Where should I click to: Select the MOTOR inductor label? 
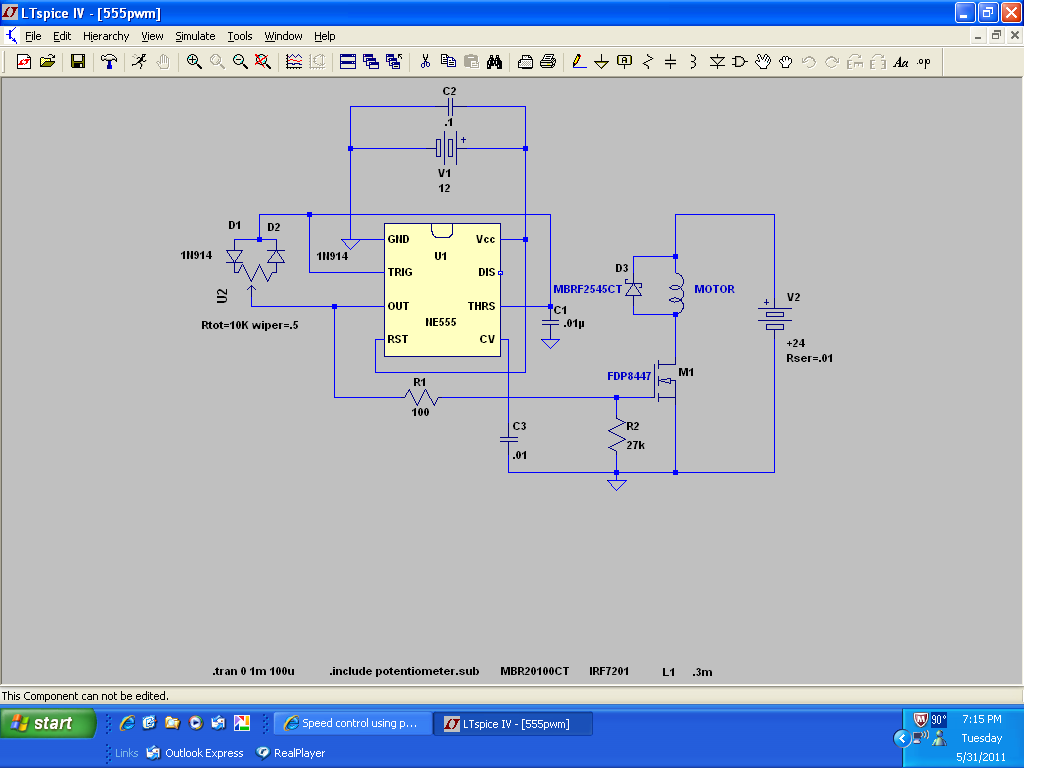714,289
